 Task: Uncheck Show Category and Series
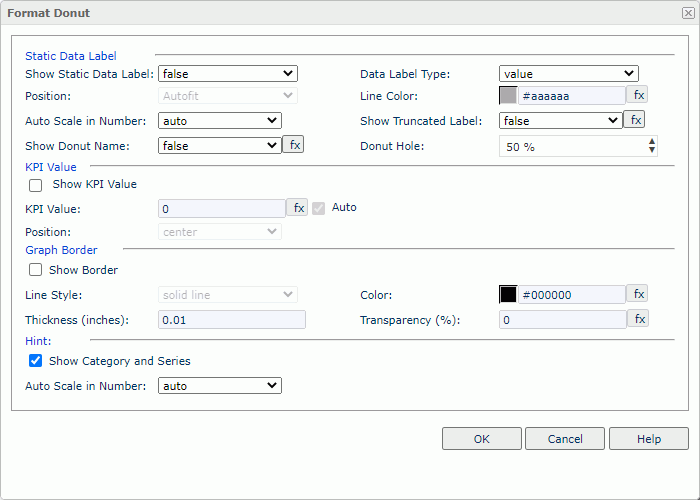[36, 361]
